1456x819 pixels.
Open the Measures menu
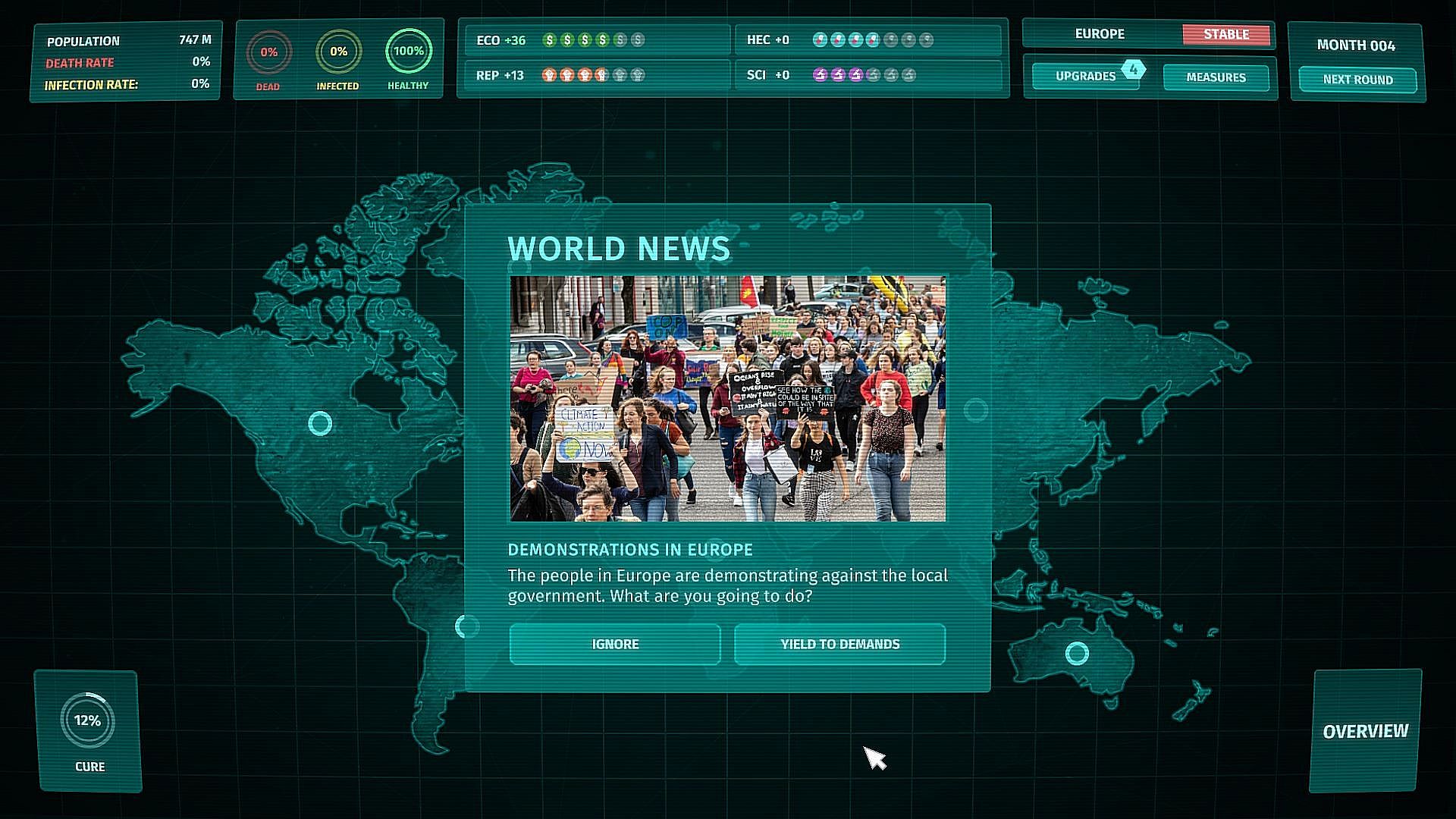[x=1216, y=77]
